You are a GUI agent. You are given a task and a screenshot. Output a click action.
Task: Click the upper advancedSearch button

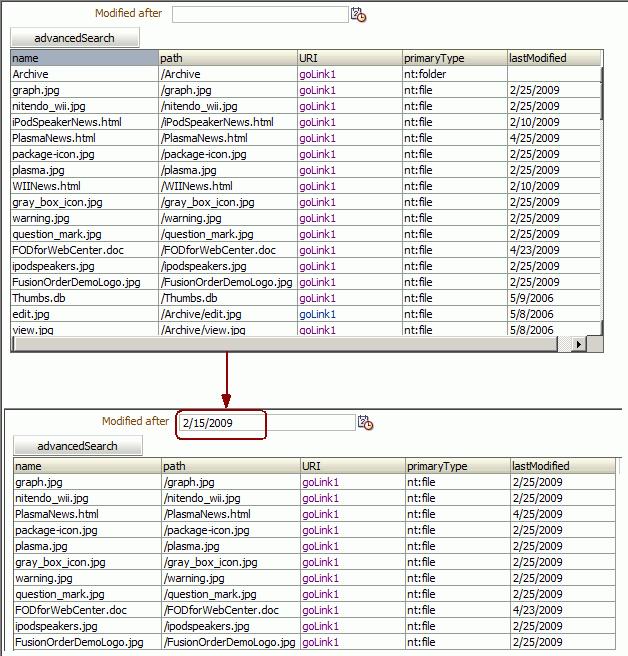point(75,38)
